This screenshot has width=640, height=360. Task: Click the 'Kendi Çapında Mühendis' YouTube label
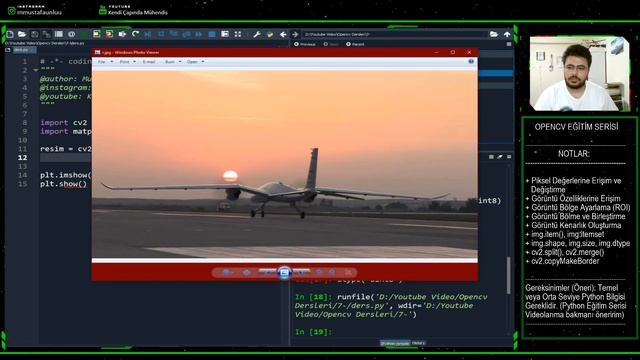click(138, 13)
